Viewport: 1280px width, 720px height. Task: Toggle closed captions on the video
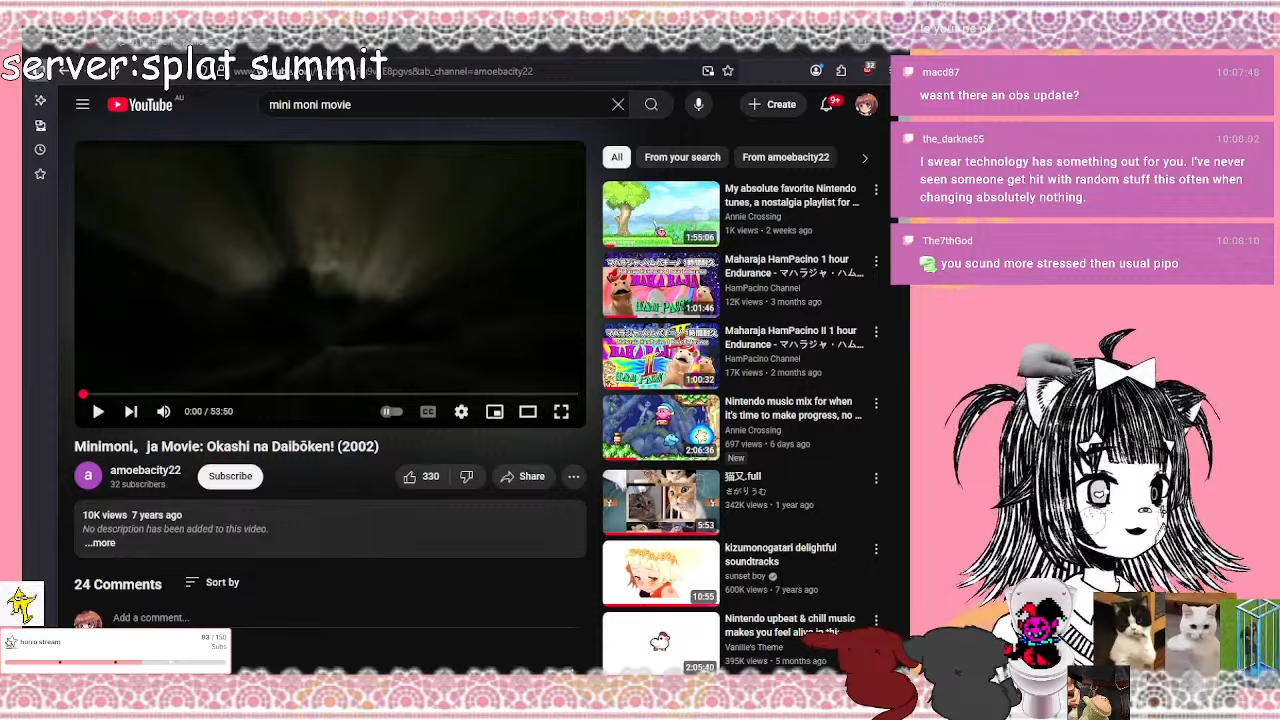[x=428, y=412]
